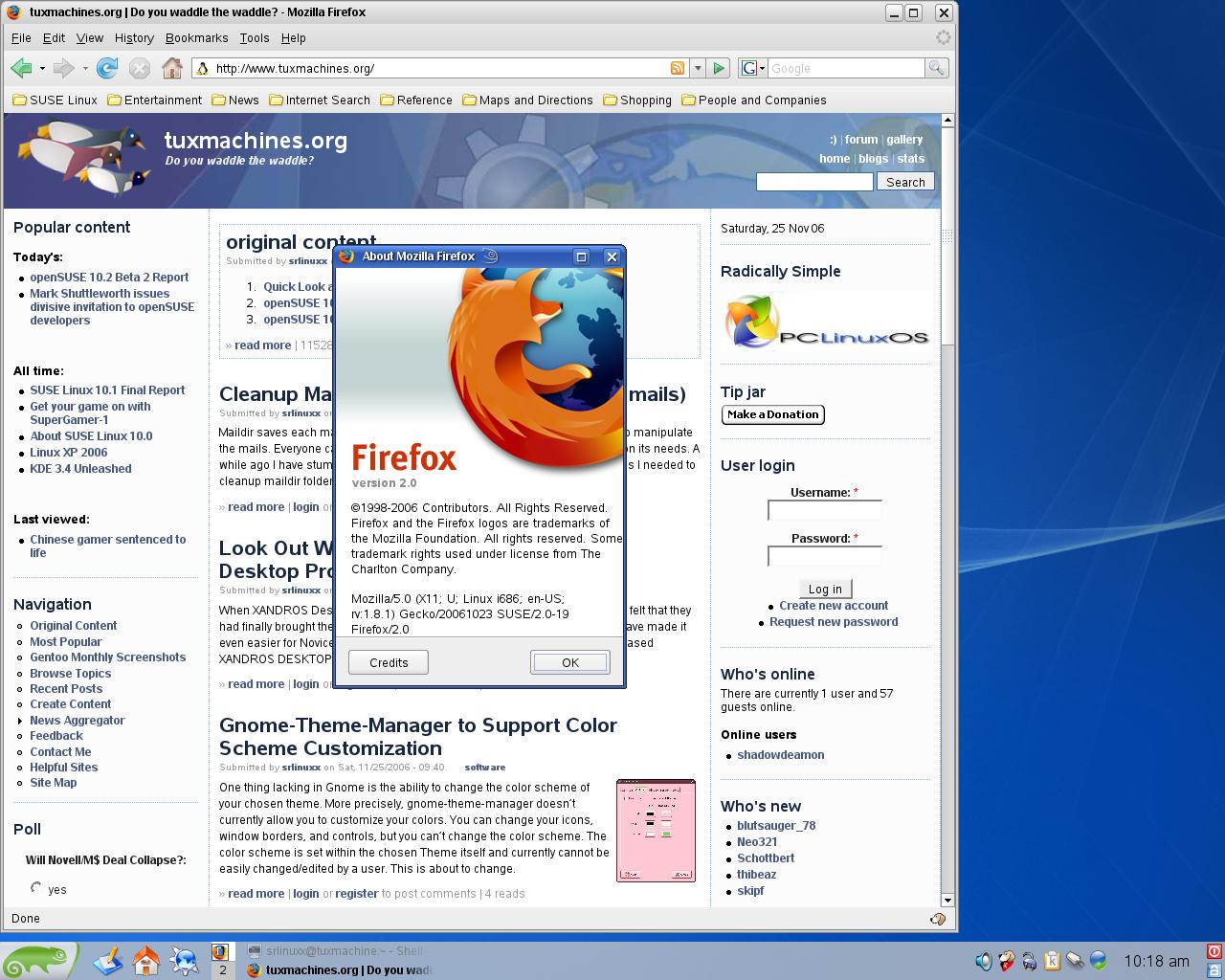Image resolution: width=1225 pixels, height=980 pixels.
Task: Open the Back button history dropdown arrow
Action: coord(42,68)
